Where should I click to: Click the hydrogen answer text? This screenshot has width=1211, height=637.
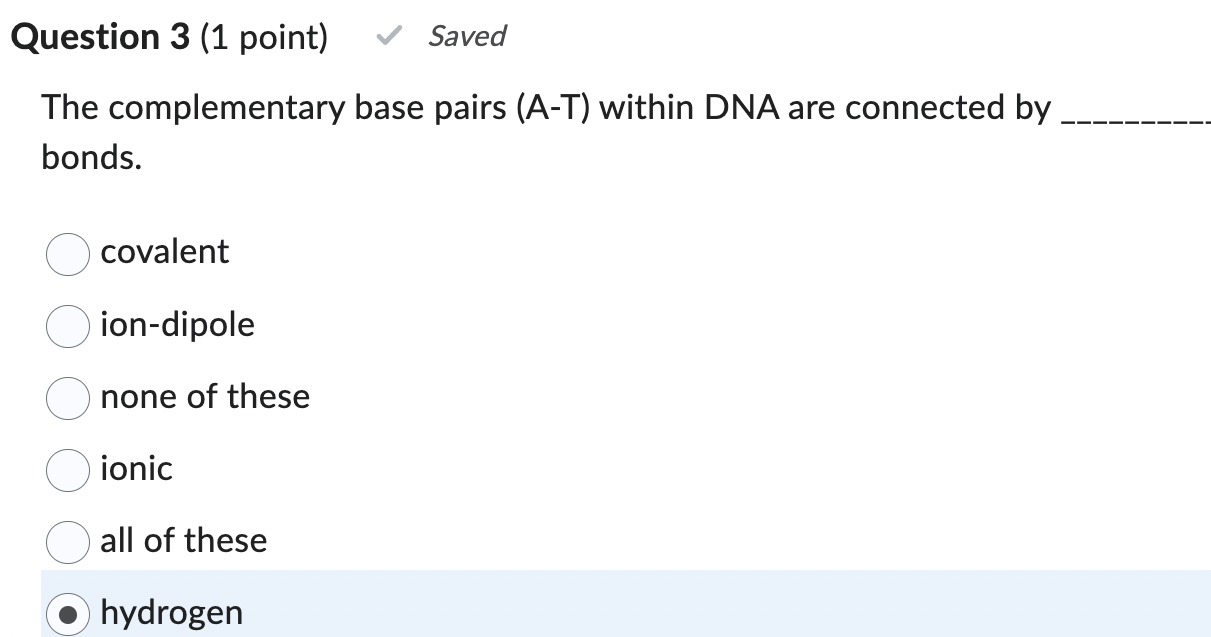pos(171,611)
